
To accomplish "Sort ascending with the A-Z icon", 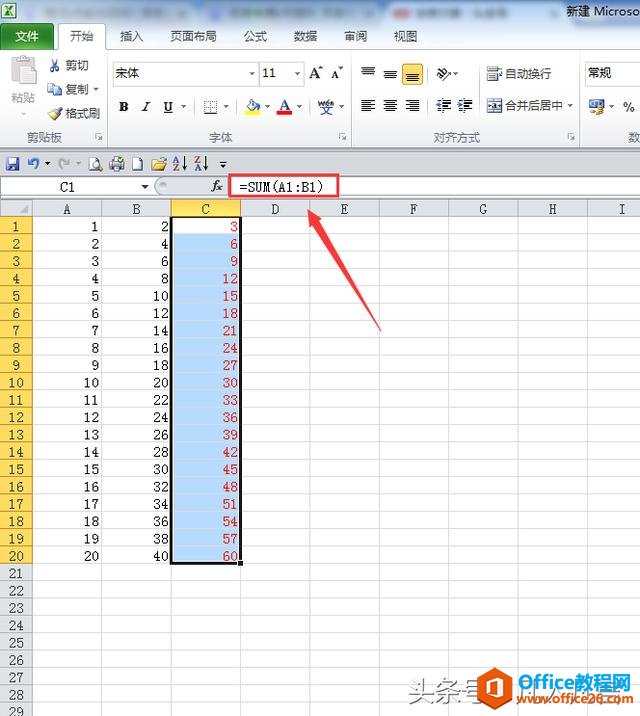I will [179, 163].
